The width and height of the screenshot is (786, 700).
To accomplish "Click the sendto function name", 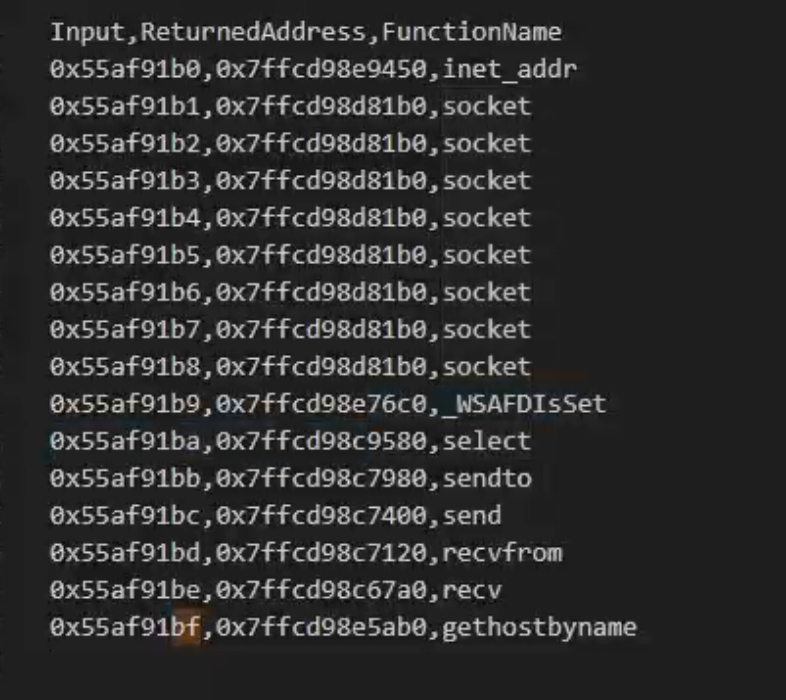I will point(487,478).
